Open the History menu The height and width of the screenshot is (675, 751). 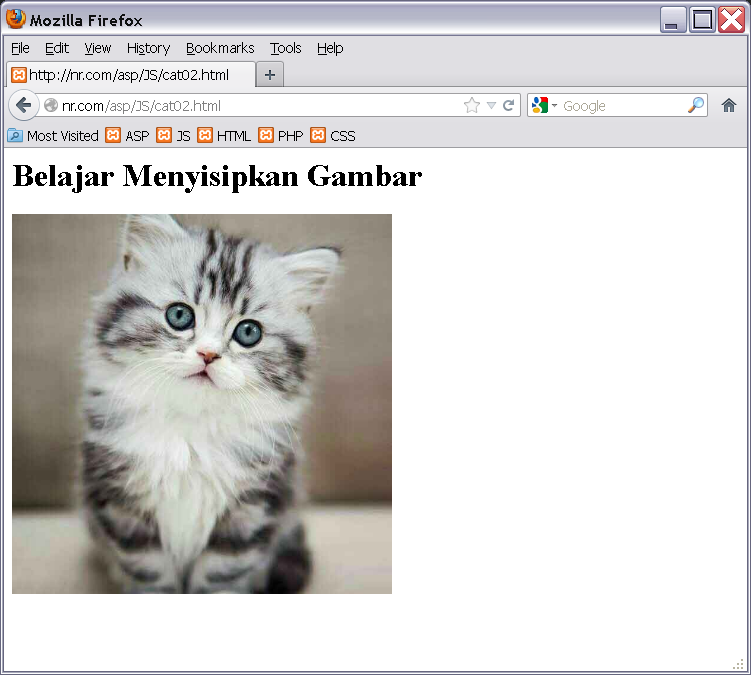(x=148, y=48)
